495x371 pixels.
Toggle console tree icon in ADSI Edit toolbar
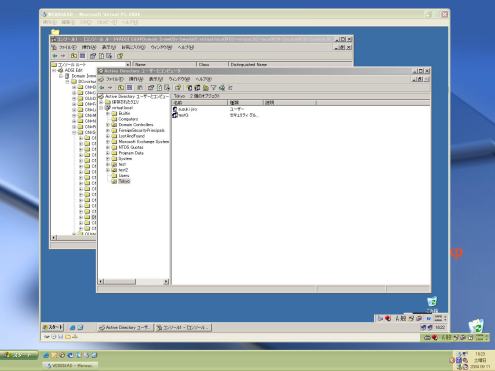(x=82, y=56)
